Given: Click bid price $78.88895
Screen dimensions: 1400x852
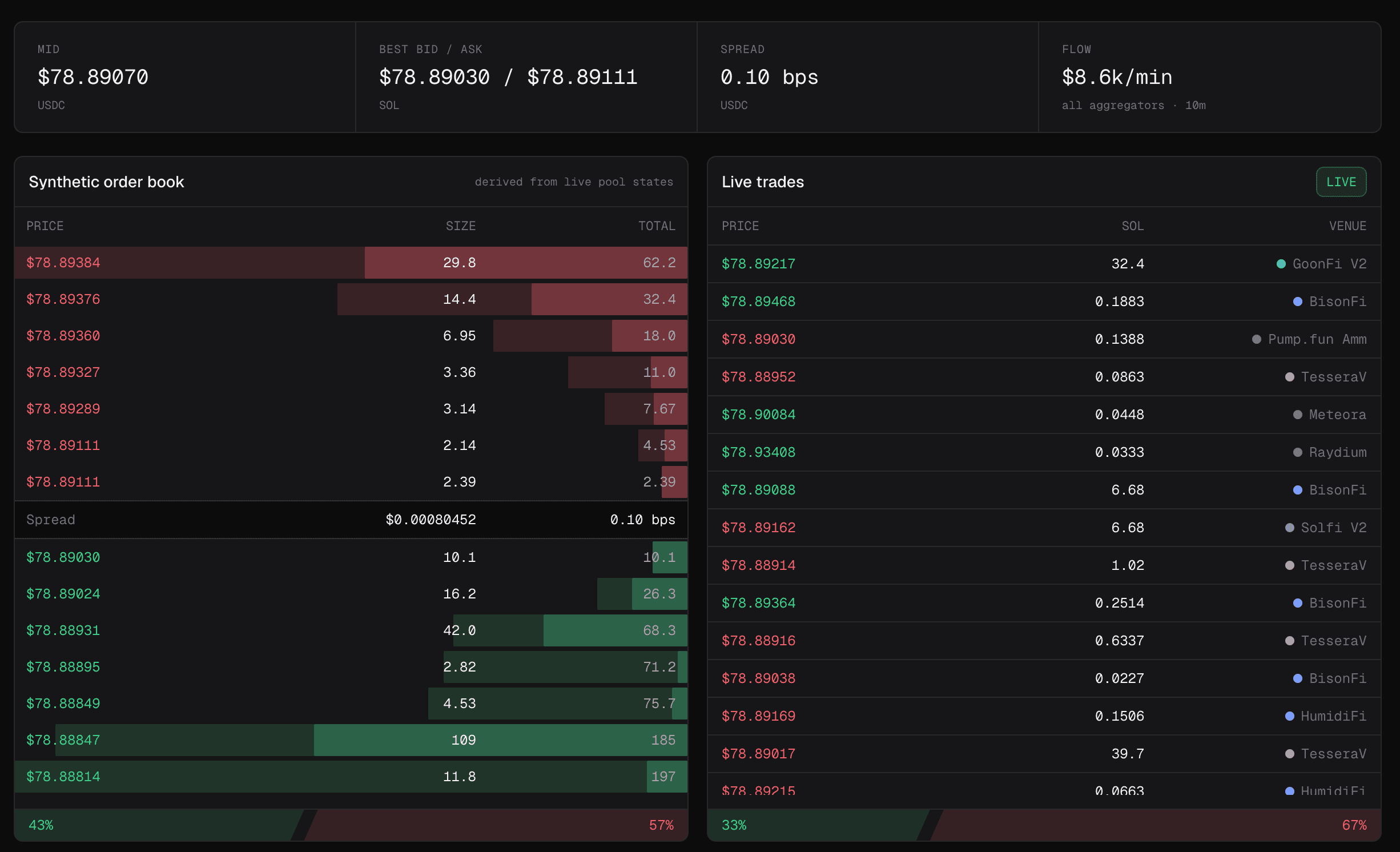Looking at the screenshot, I should [63, 667].
